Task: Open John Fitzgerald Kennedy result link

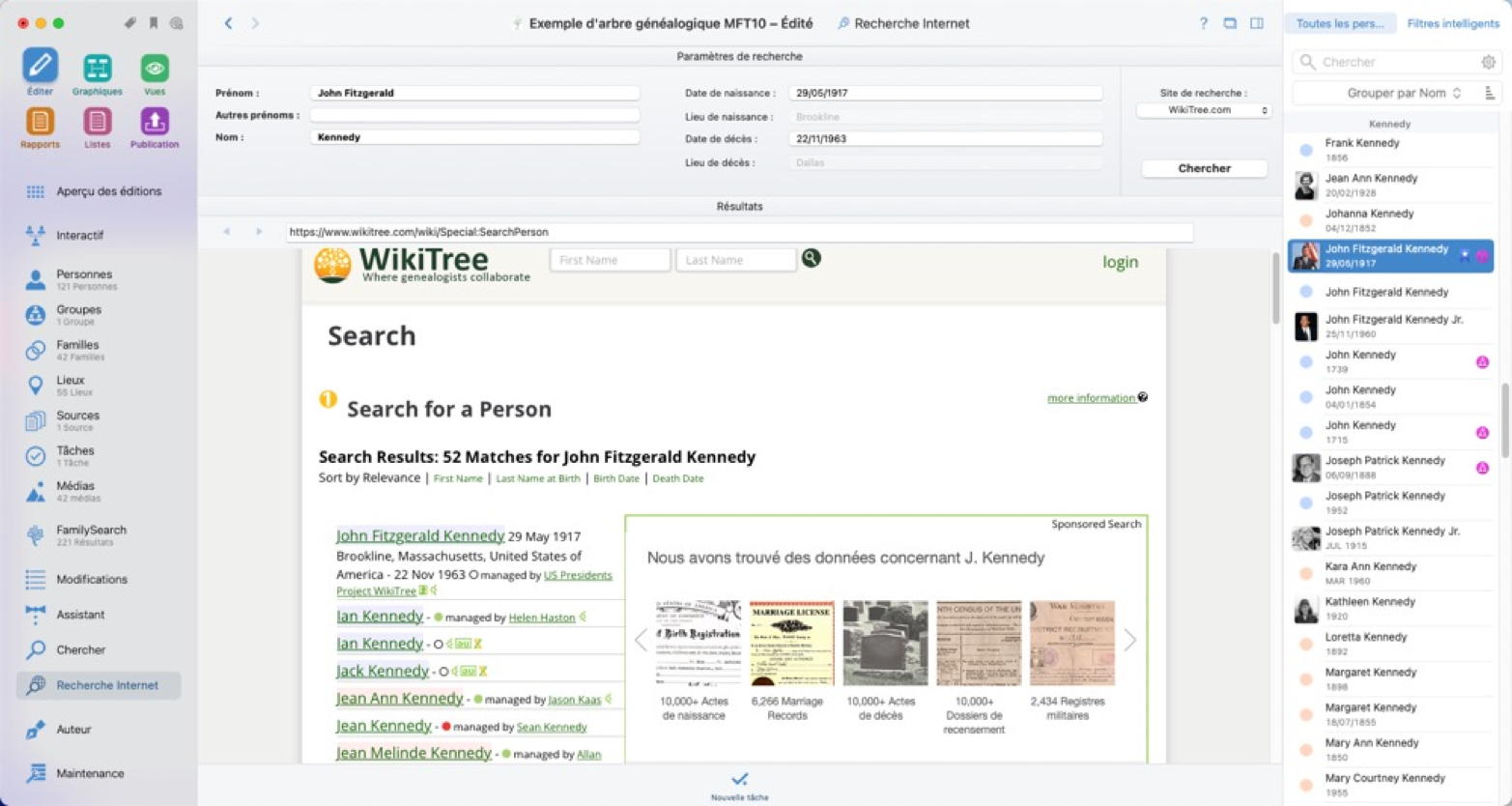Action: pyautogui.click(x=420, y=535)
